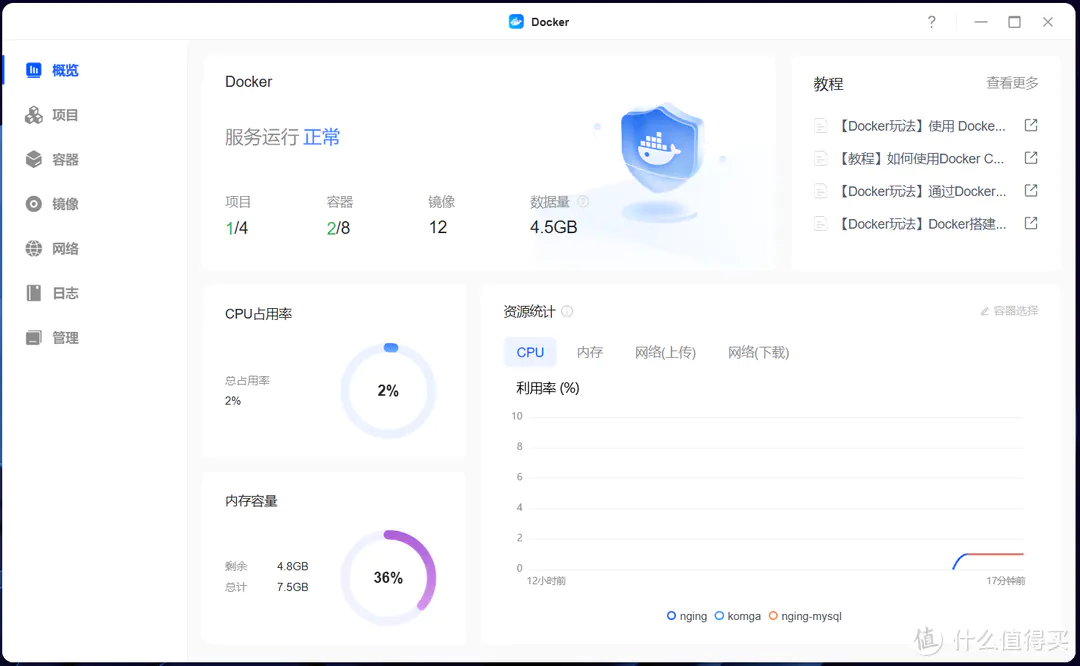Select the 网络(下载) download tab

(x=758, y=352)
